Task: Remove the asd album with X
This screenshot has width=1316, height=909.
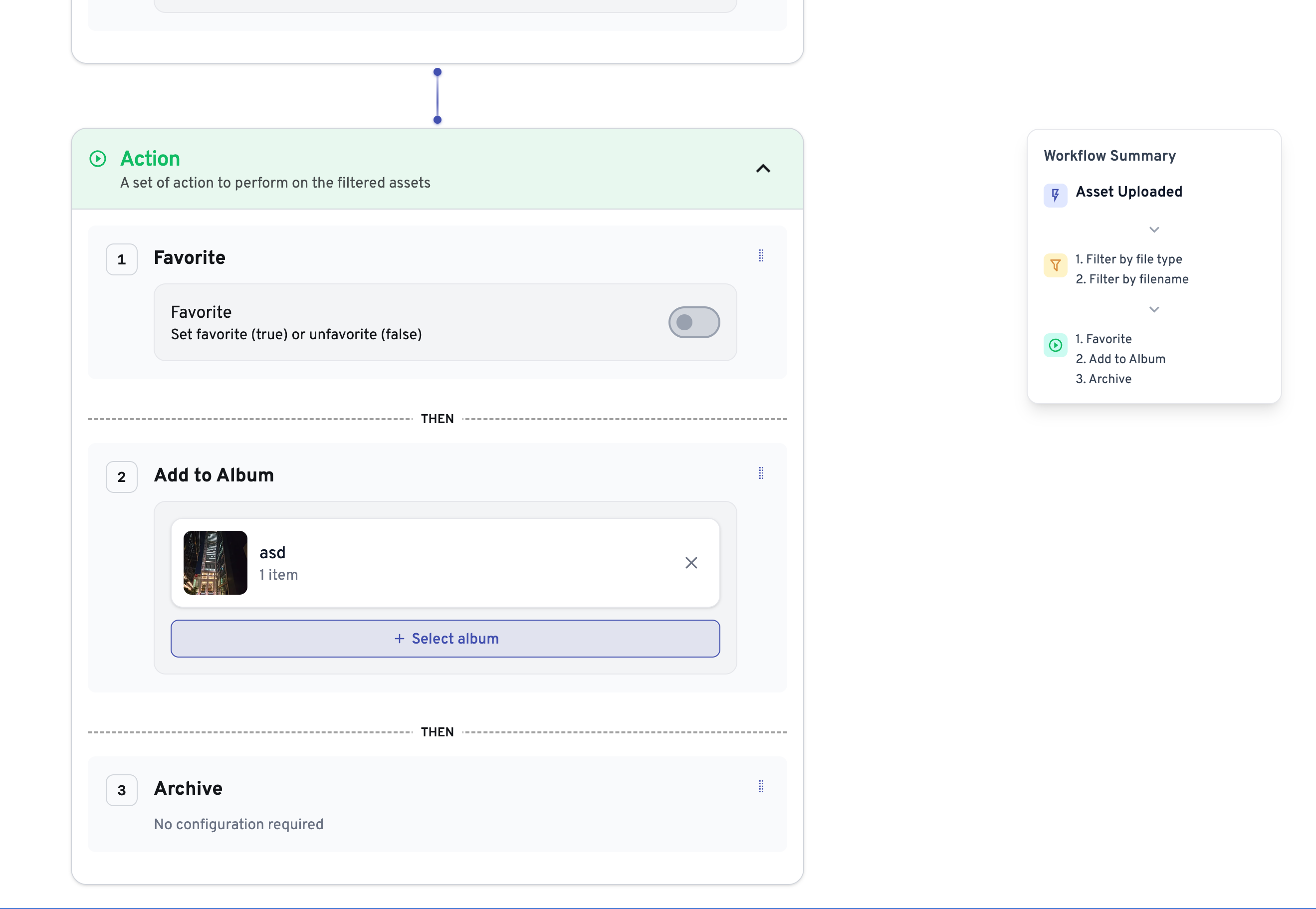Action: coord(691,563)
